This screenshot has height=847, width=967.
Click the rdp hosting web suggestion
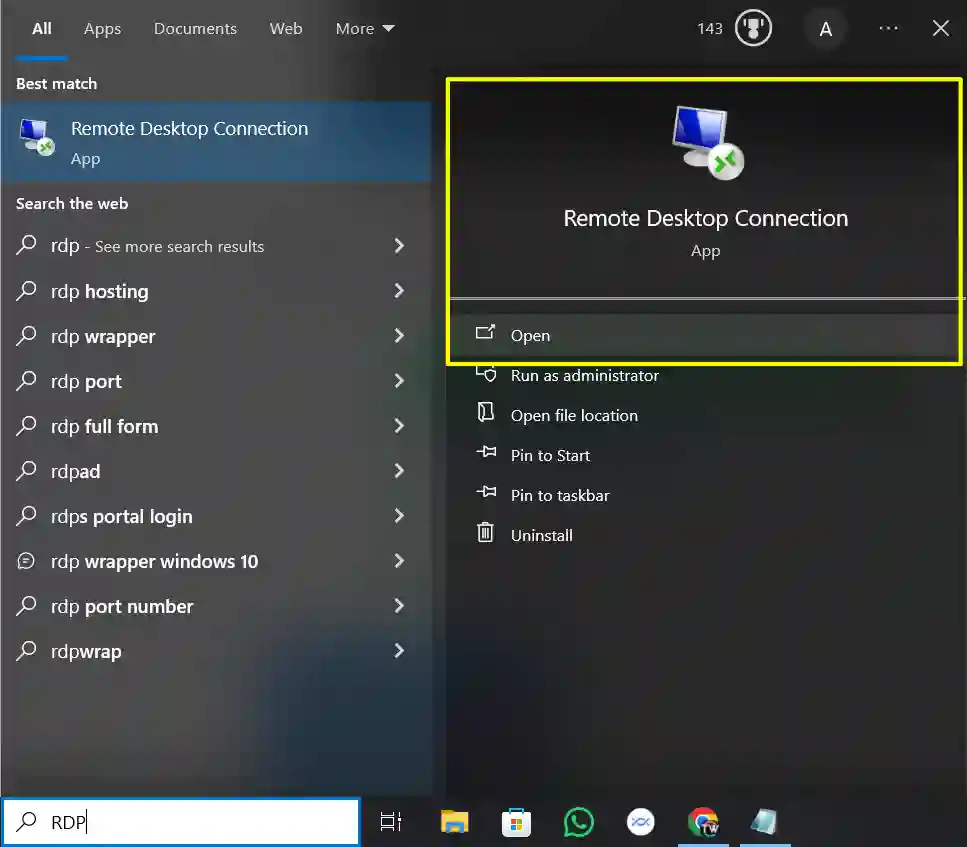[99, 291]
